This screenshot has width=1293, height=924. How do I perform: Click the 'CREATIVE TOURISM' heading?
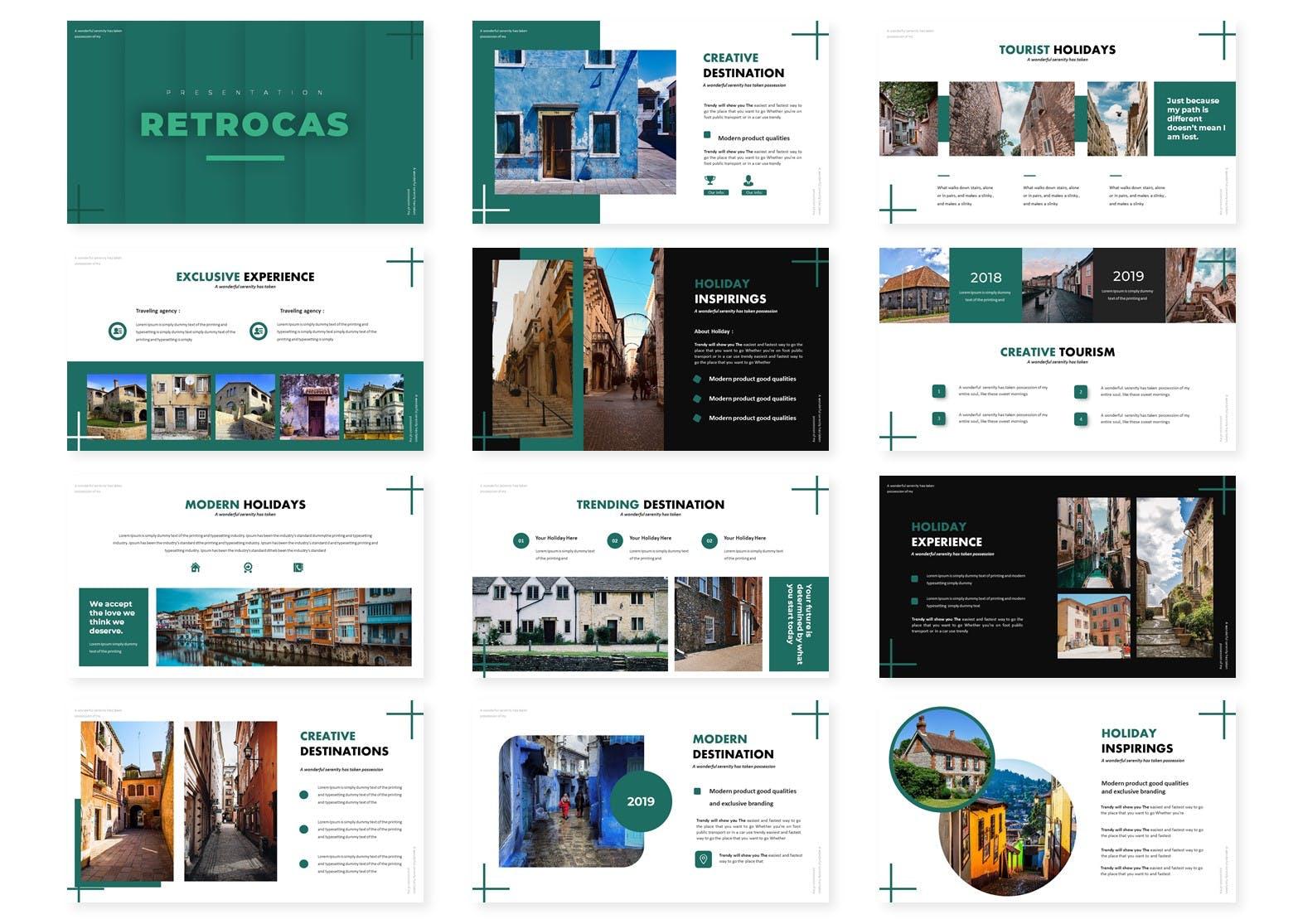[x=1057, y=352]
